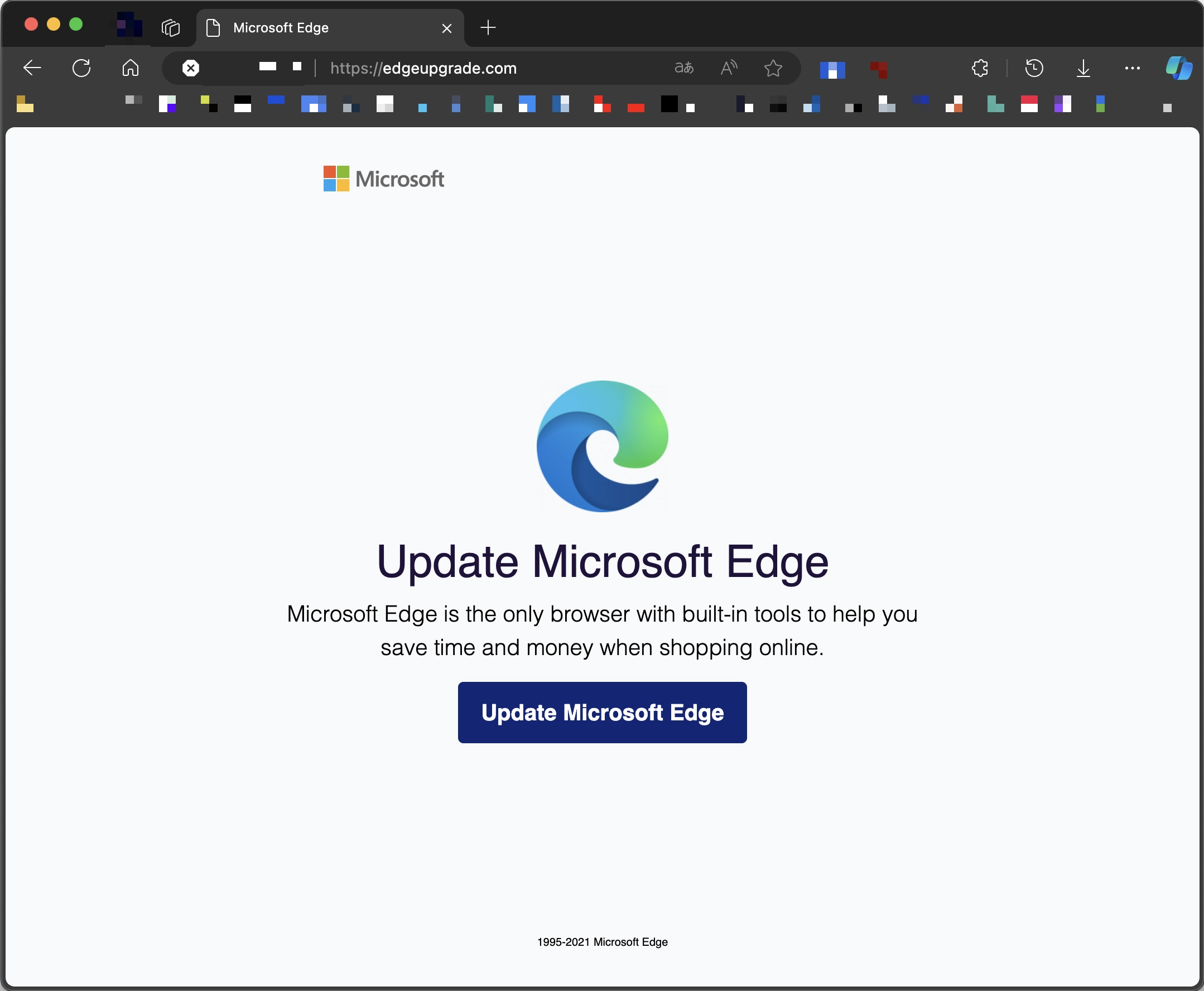The width and height of the screenshot is (1204, 991).
Task: Click the 1995-2021 Microsoft Edge footer text
Action: pos(602,942)
